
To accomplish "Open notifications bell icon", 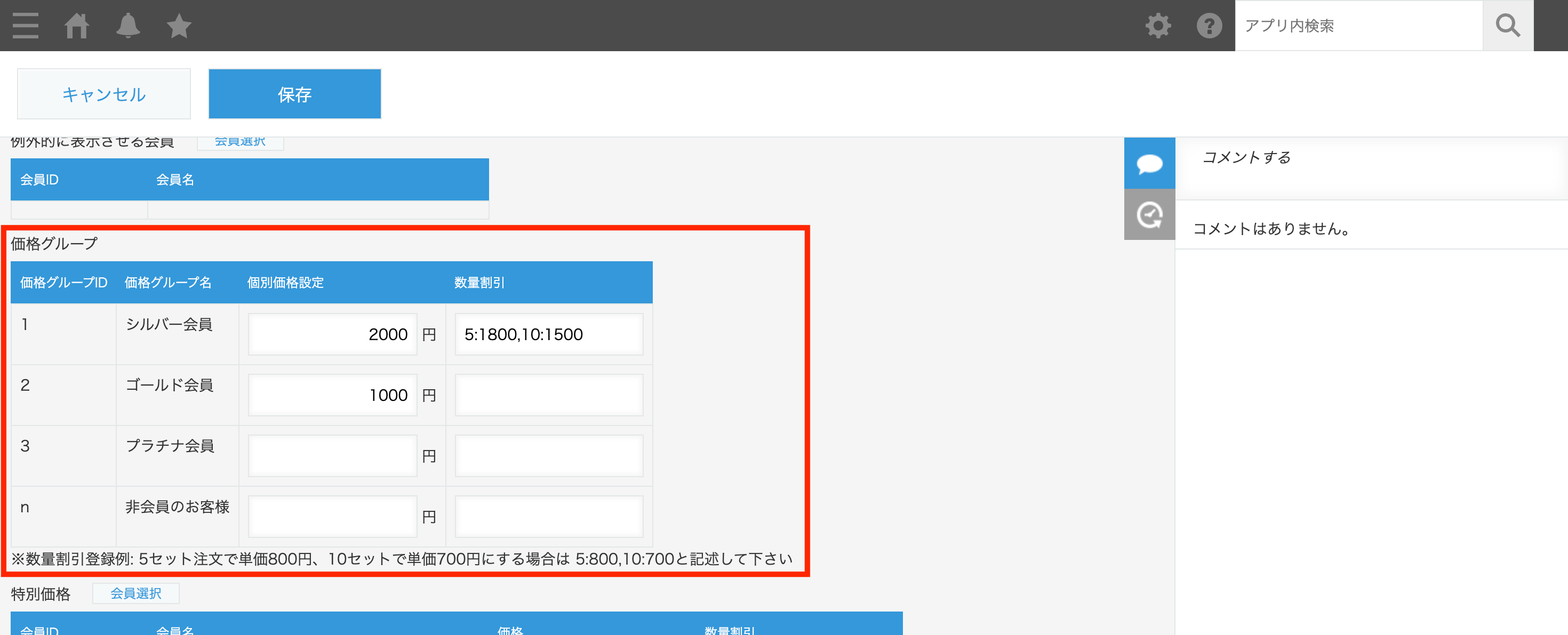I will [x=128, y=26].
